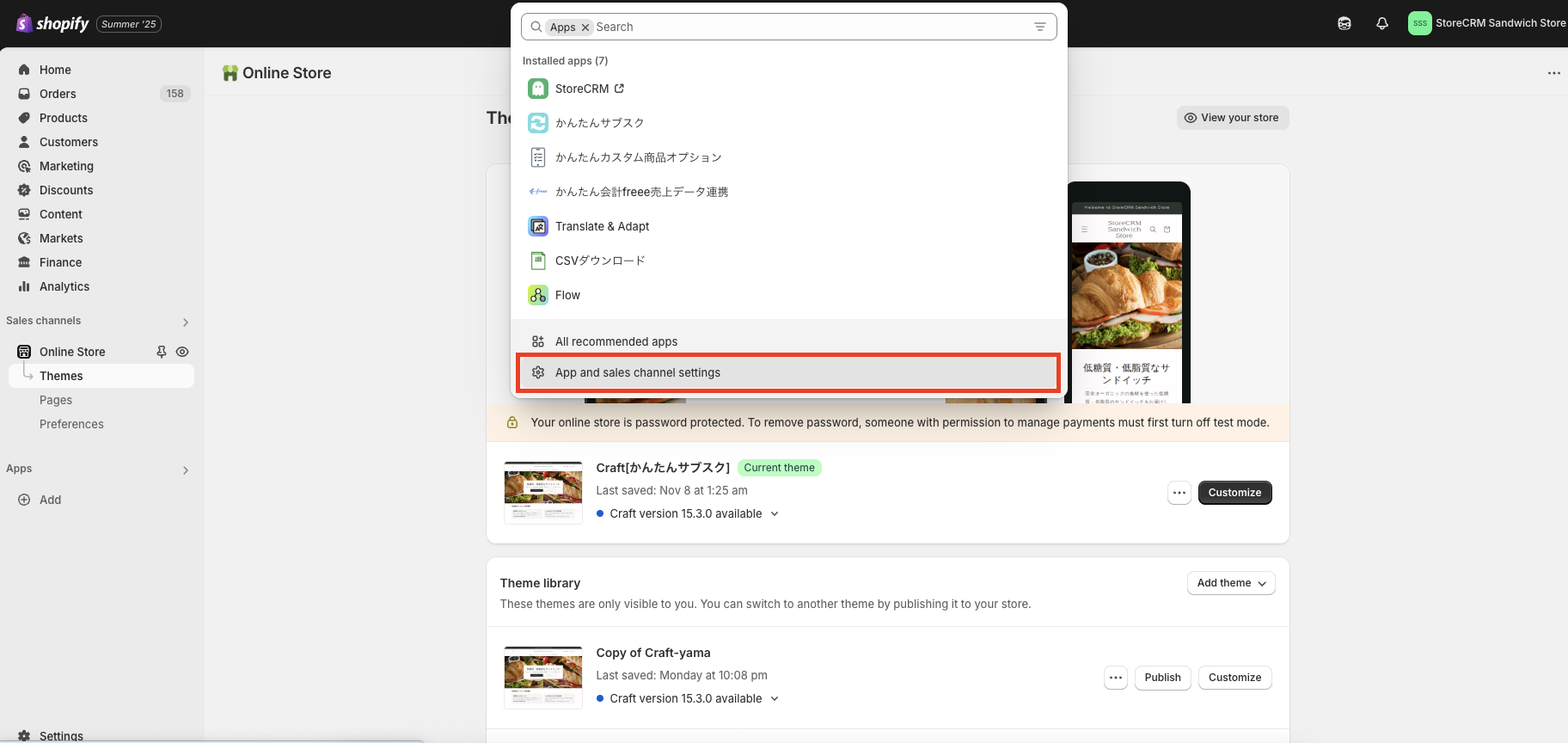The height and width of the screenshot is (743, 1568).
Task: Click the CSVダウンロード app icon
Action: tap(538, 261)
